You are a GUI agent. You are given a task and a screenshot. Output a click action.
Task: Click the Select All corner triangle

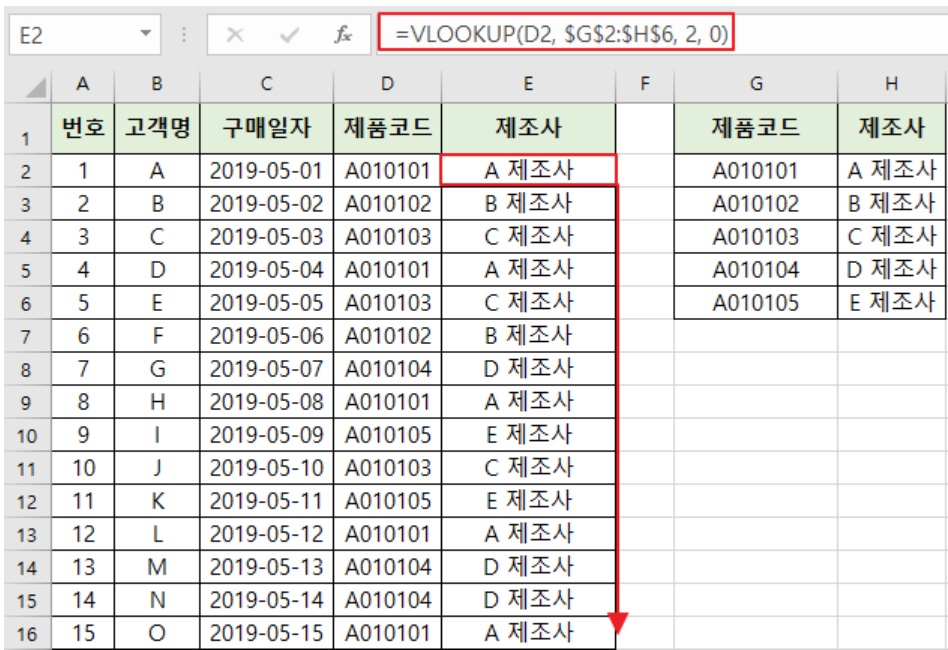coord(35,88)
